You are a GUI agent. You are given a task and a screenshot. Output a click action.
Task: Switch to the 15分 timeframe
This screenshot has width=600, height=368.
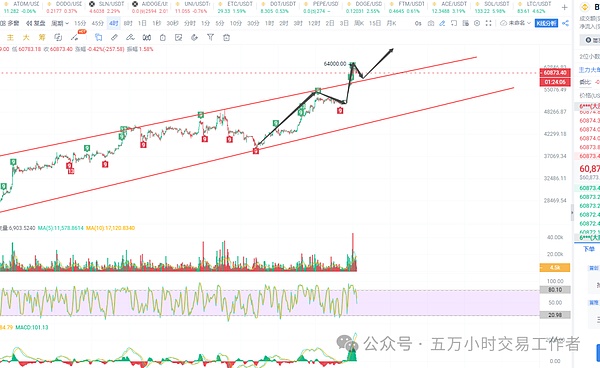(x=80, y=23)
